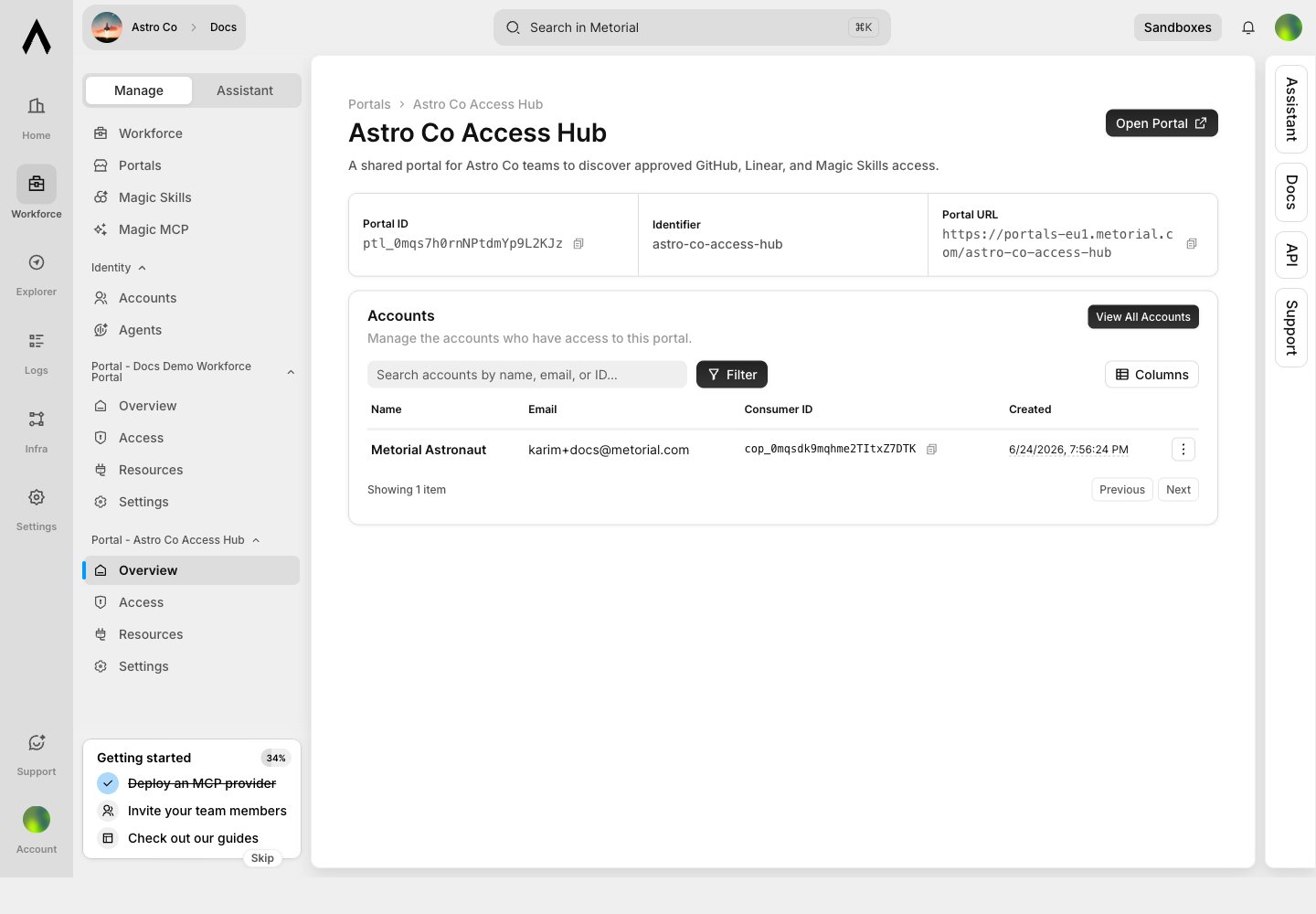Image resolution: width=1316 pixels, height=914 pixels.
Task: Click the Created column header
Action: click(1030, 409)
